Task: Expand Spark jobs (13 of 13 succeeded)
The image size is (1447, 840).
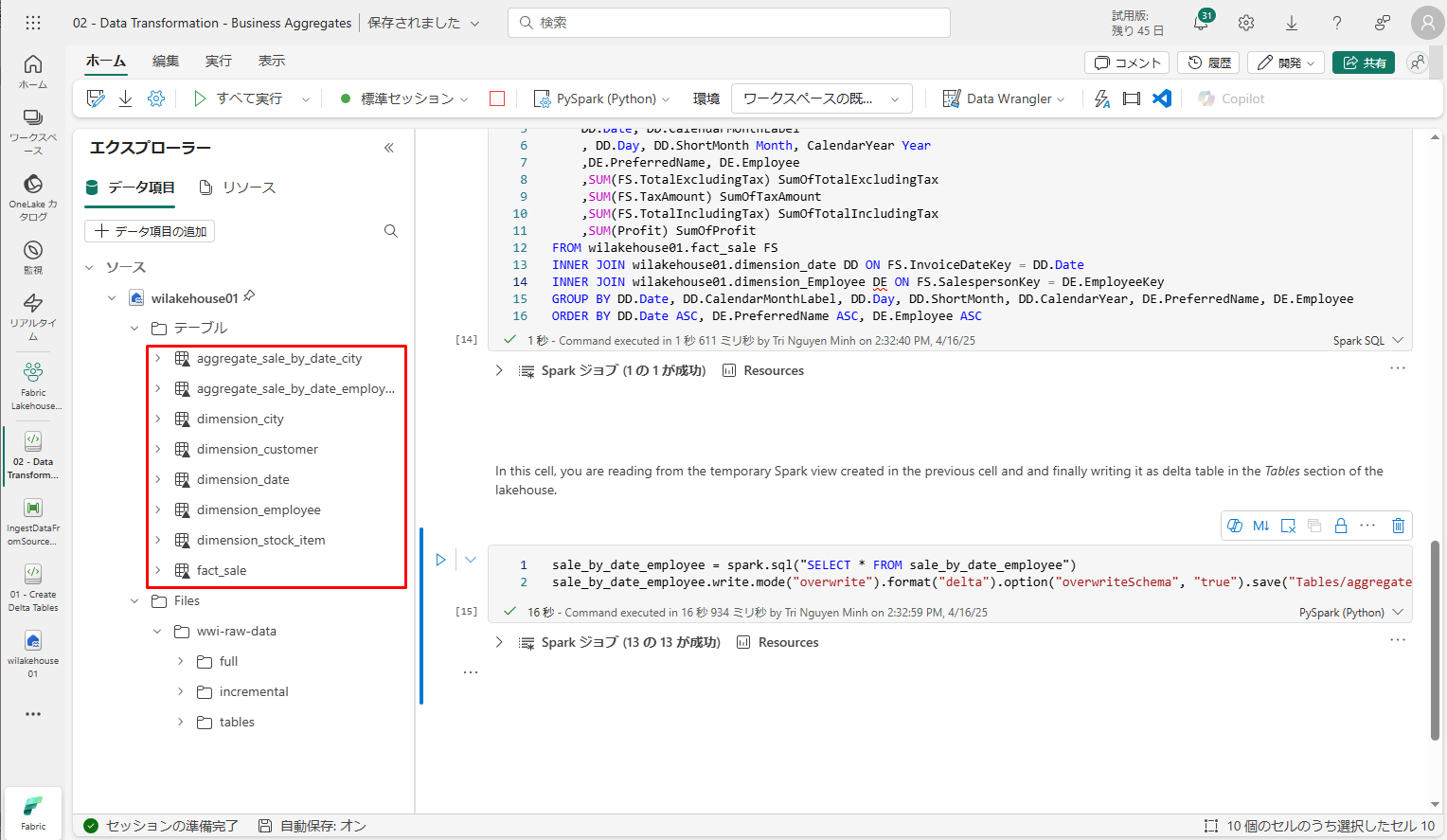Action: 499,642
